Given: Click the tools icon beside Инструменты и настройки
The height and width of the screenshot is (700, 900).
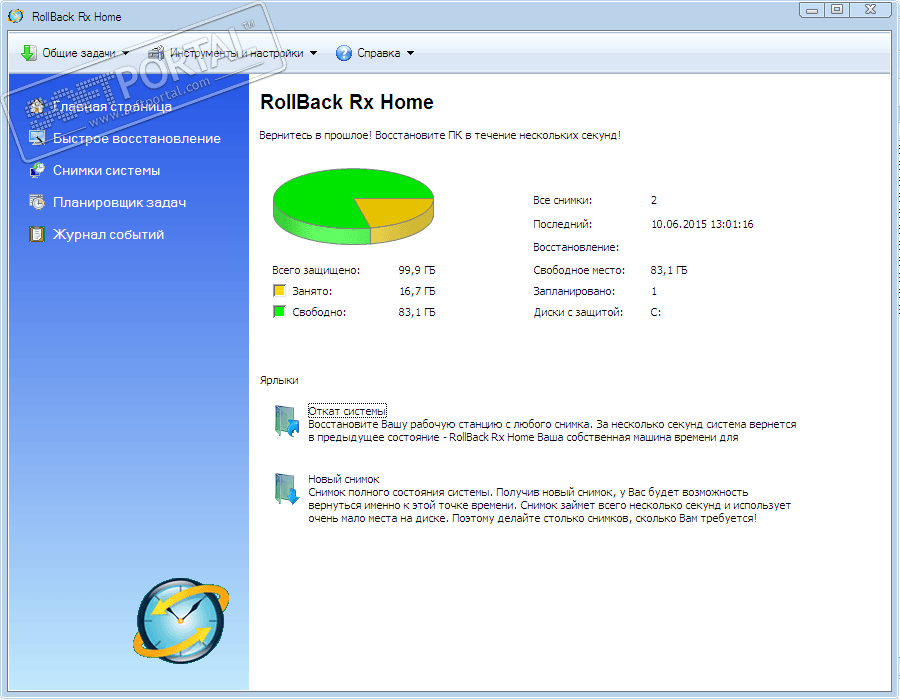Looking at the screenshot, I should tap(156, 53).
